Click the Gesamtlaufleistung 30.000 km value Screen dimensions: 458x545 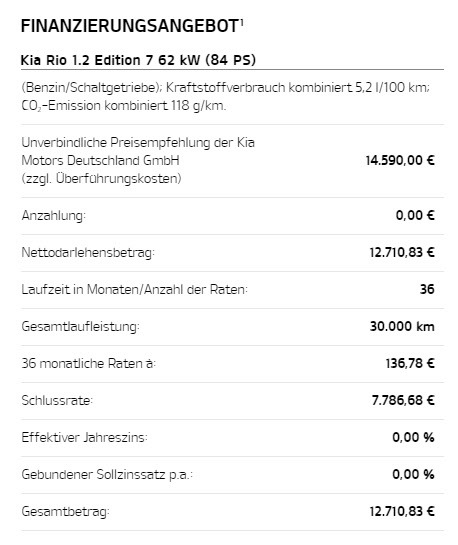[x=402, y=326]
